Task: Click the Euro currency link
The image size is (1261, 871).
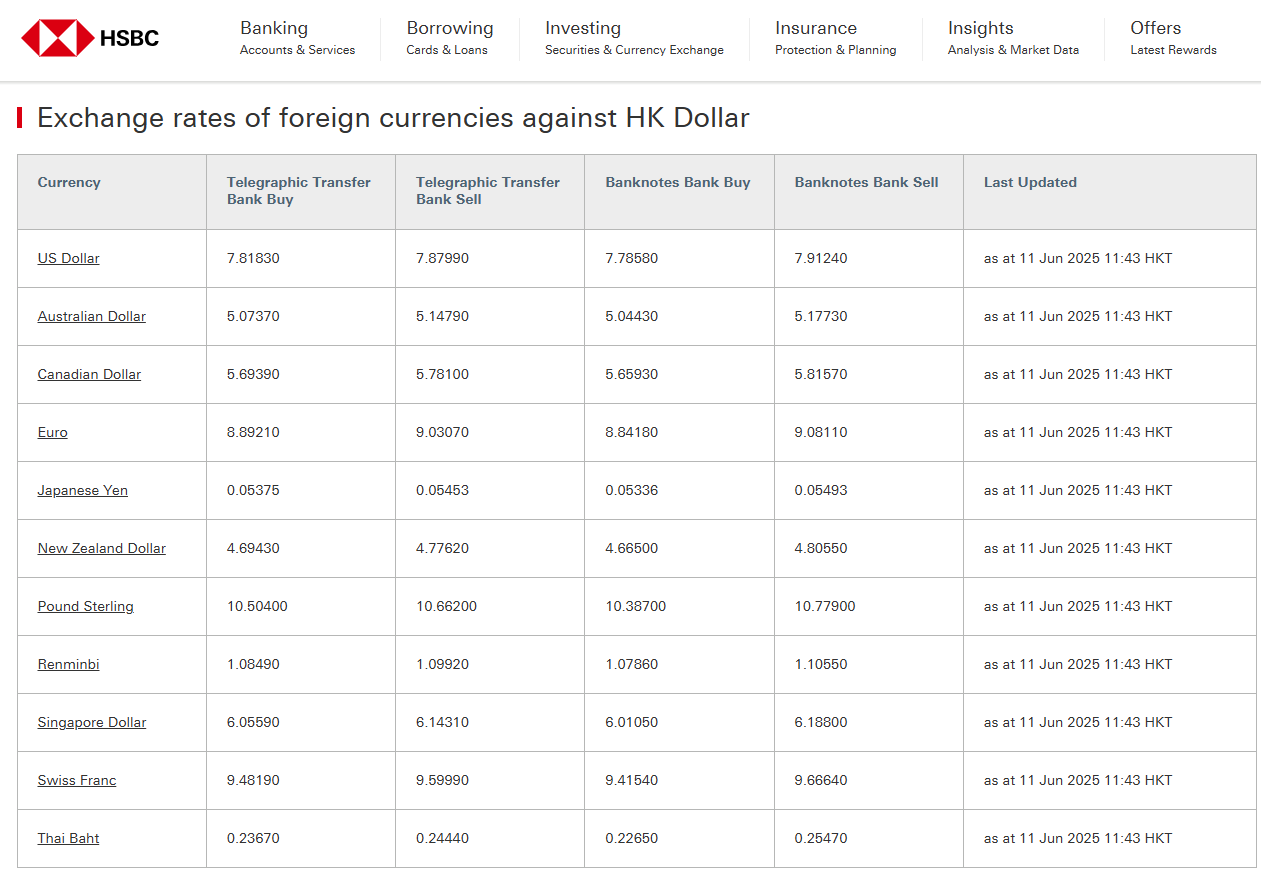Action: pos(53,432)
